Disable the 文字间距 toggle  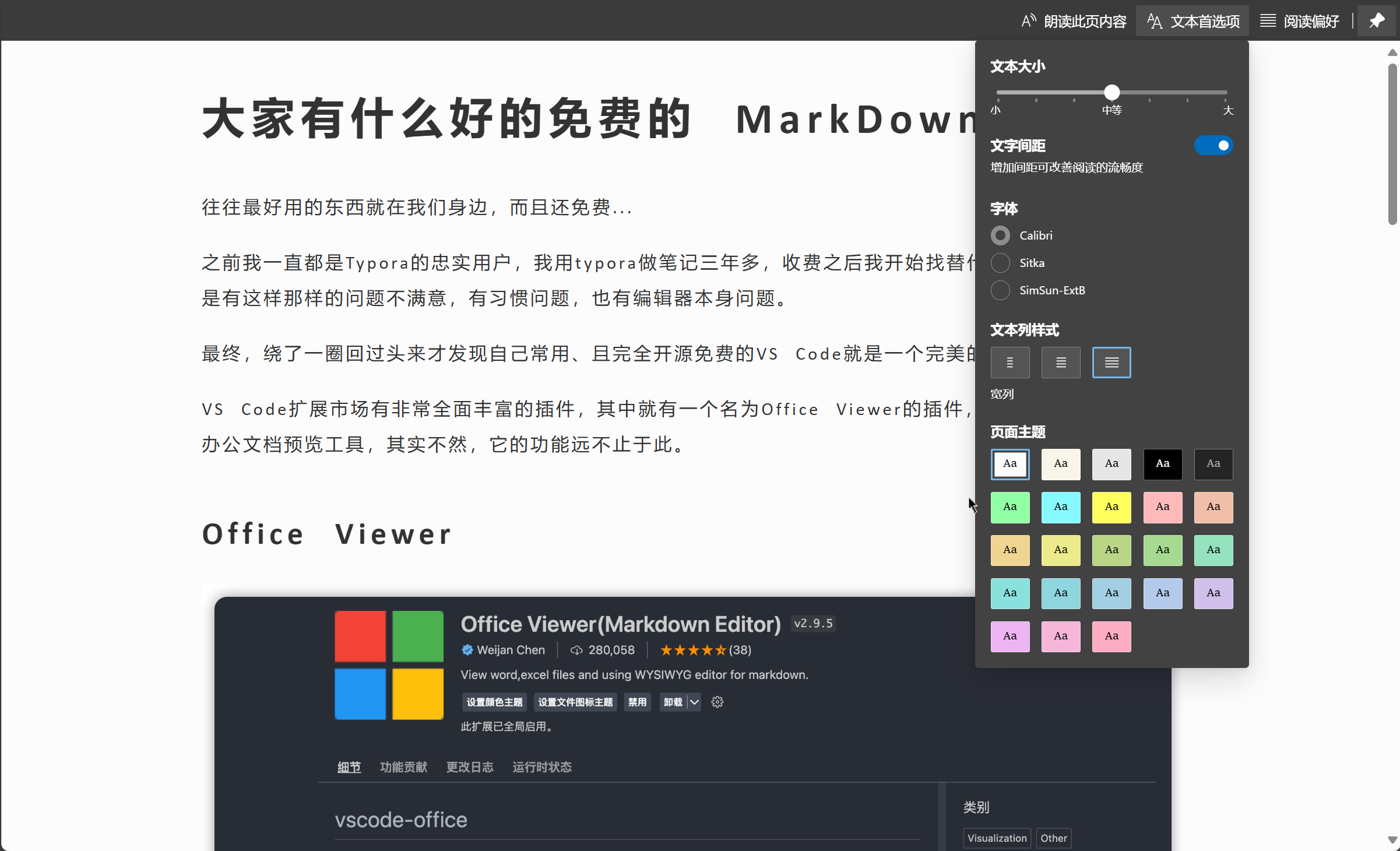1213,145
